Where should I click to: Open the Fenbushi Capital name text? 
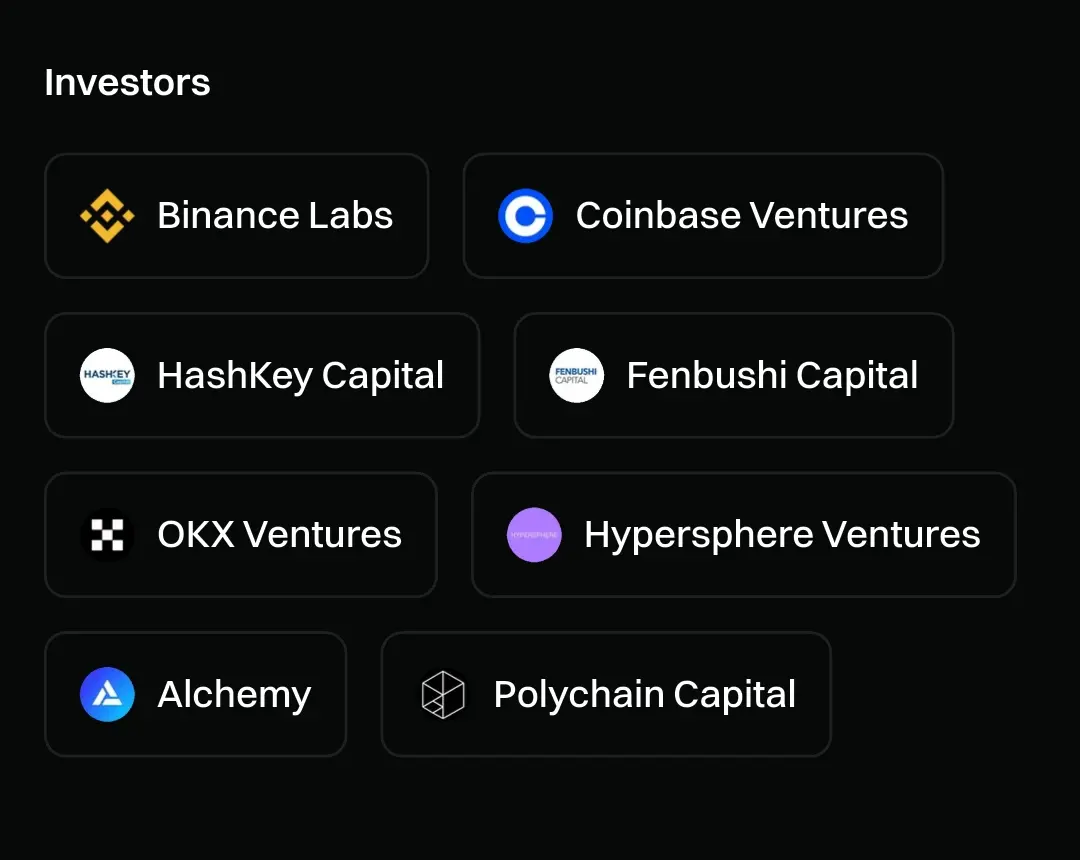(772, 376)
